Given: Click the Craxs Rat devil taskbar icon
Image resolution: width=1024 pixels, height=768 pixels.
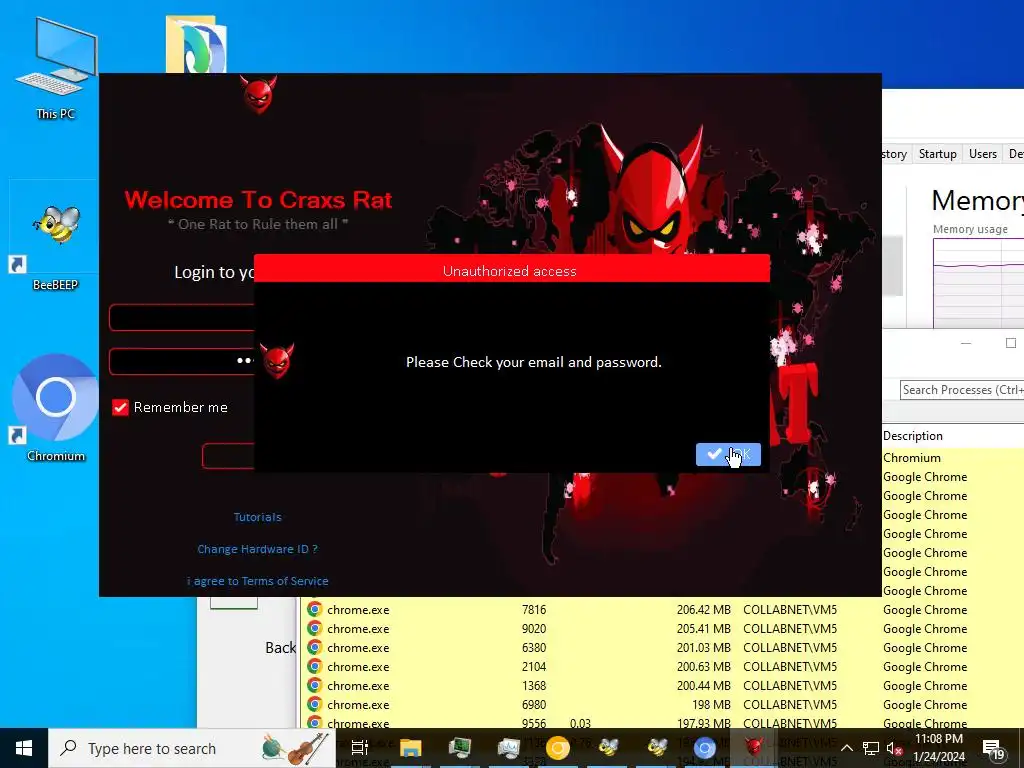Looking at the screenshot, I should [754, 746].
